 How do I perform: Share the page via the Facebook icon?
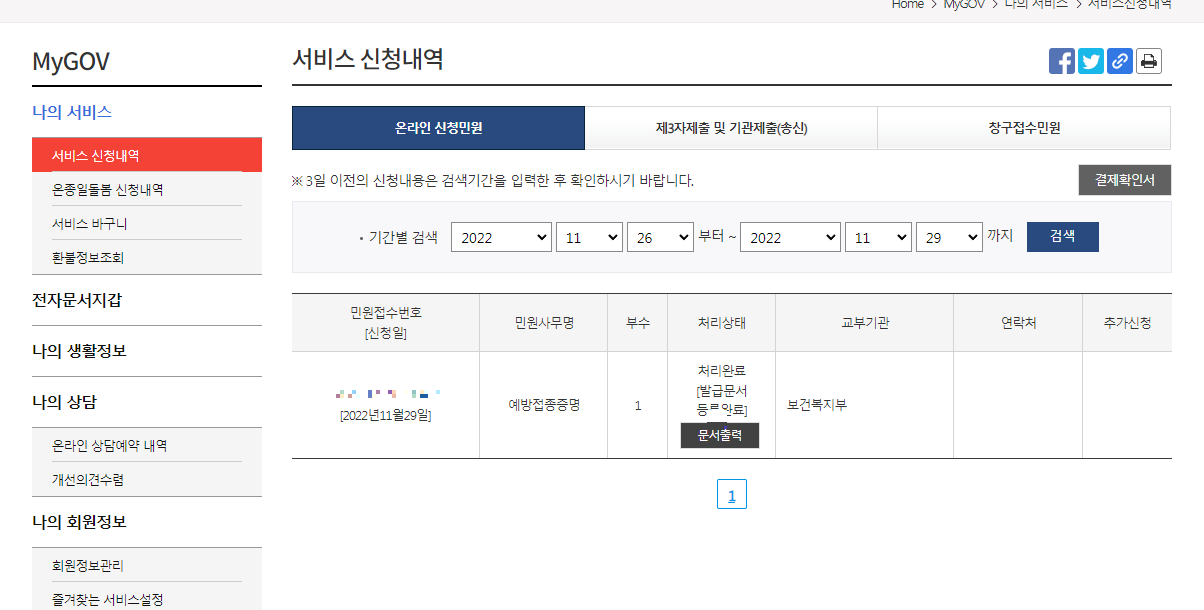[1061, 60]
